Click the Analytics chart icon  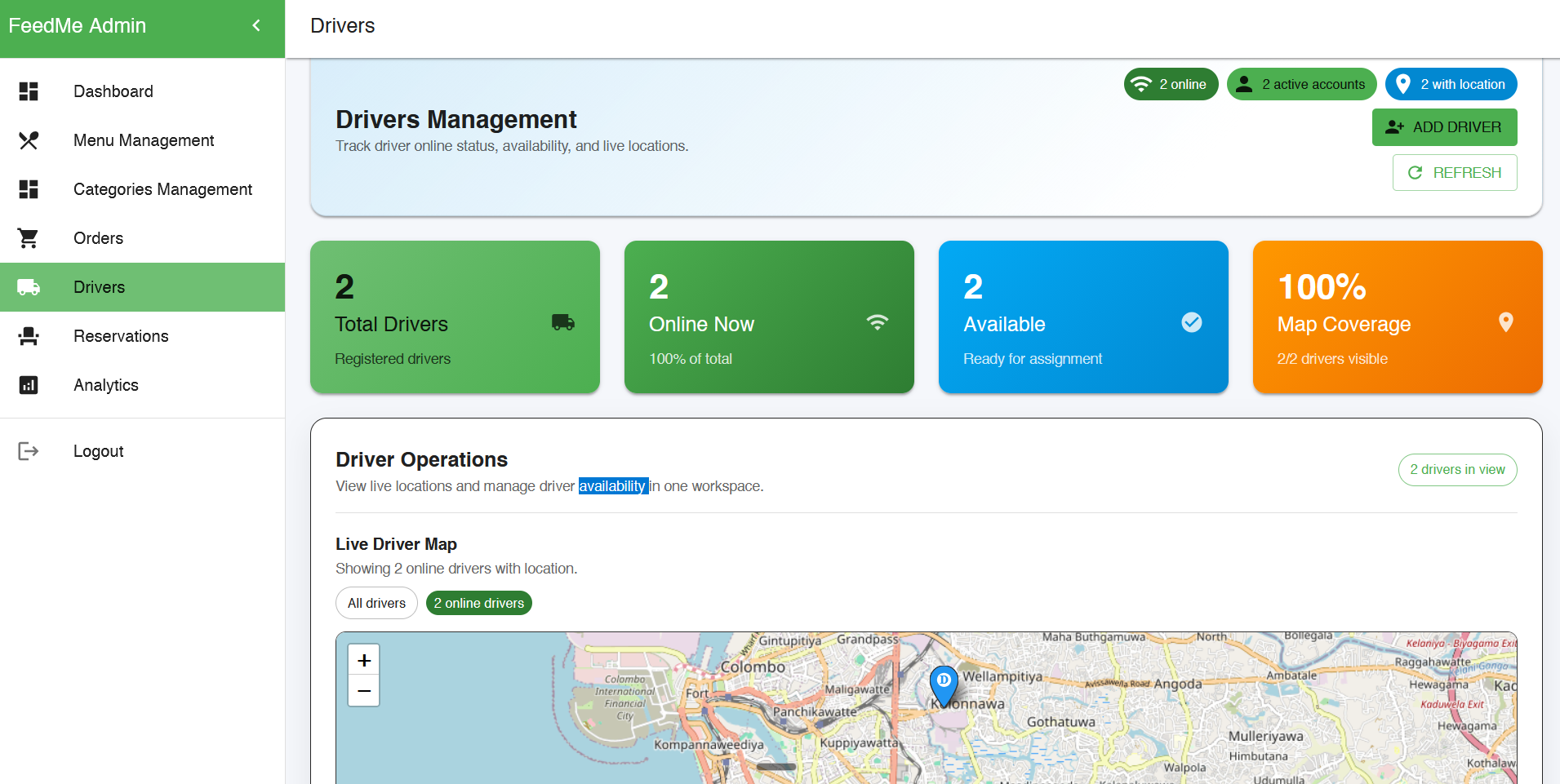(x=29, y=385)
